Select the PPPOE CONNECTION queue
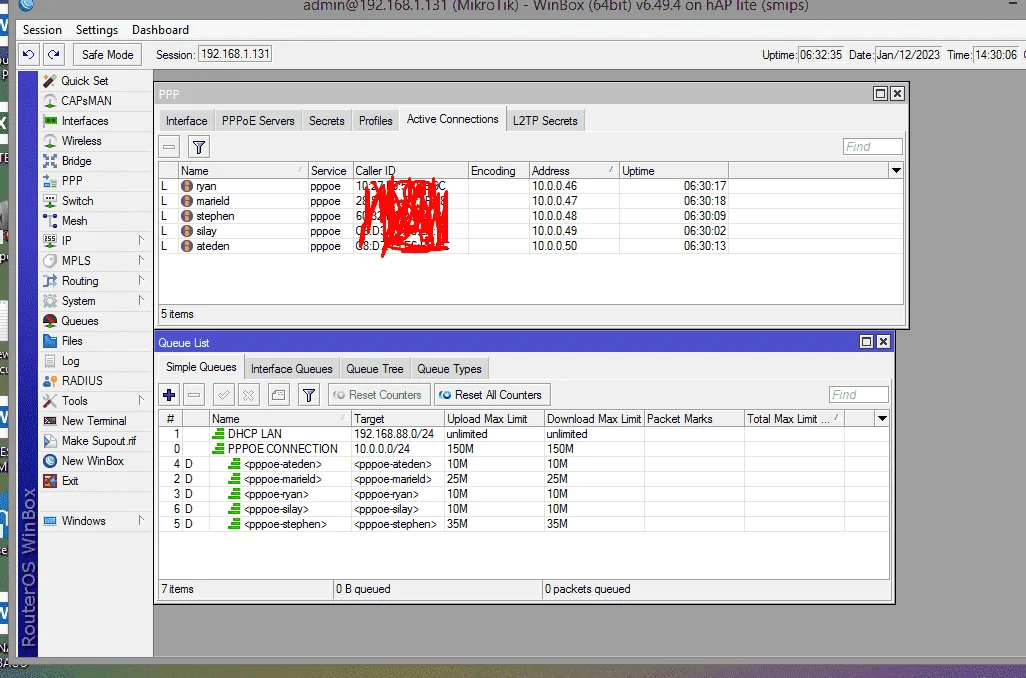 [x=523, y=449]
